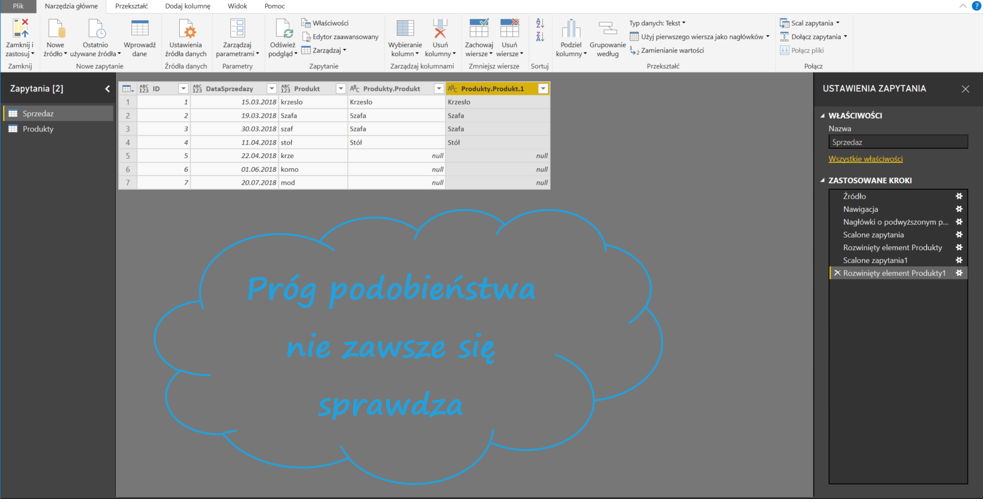Click gear icon next to Źródło step
The height and width of the screenshot is (502, 984).
[x=959, y=197]
